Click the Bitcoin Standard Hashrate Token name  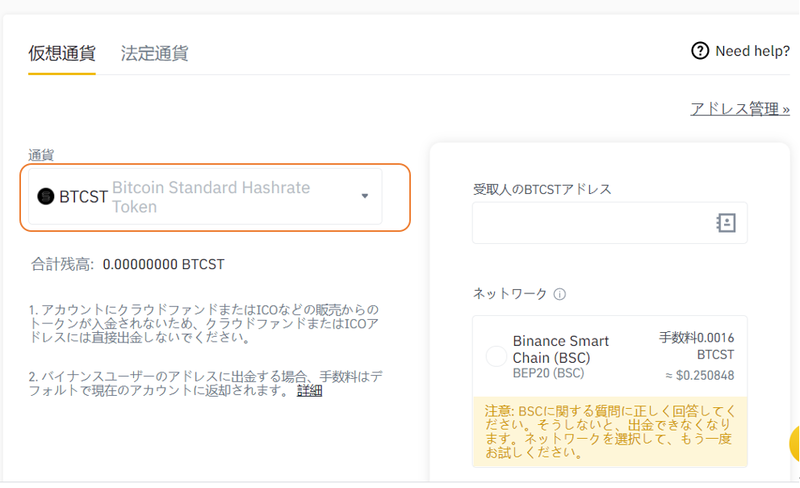[211, 197]
